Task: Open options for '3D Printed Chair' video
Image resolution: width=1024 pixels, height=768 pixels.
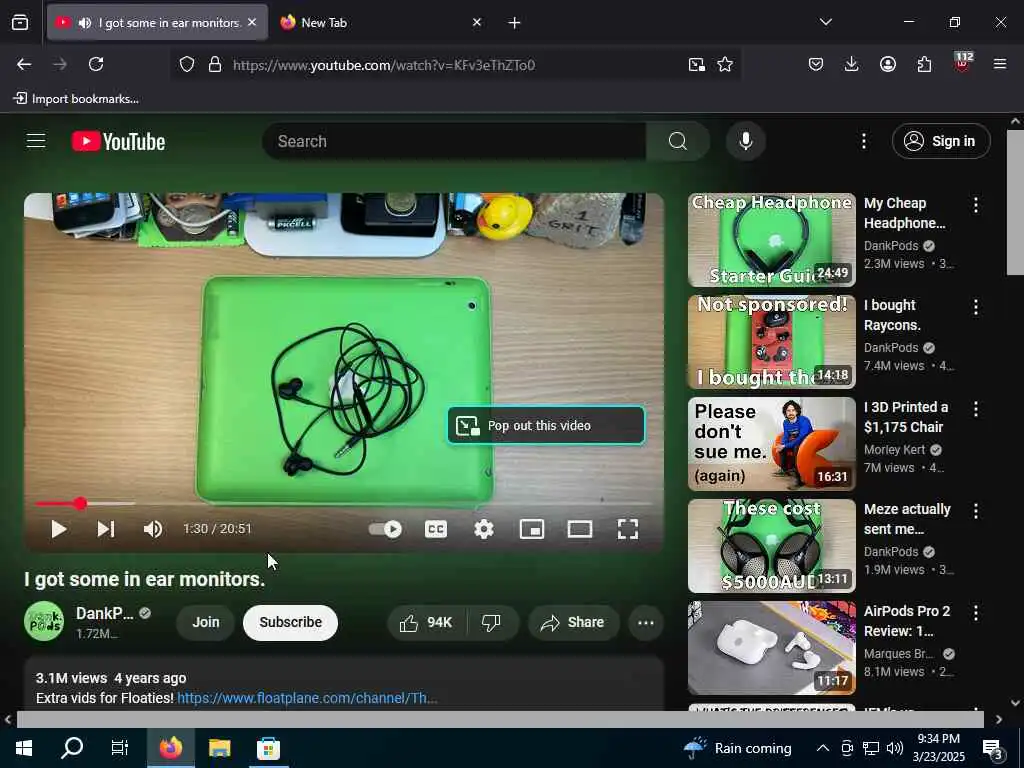Action: tap(976, 409)
